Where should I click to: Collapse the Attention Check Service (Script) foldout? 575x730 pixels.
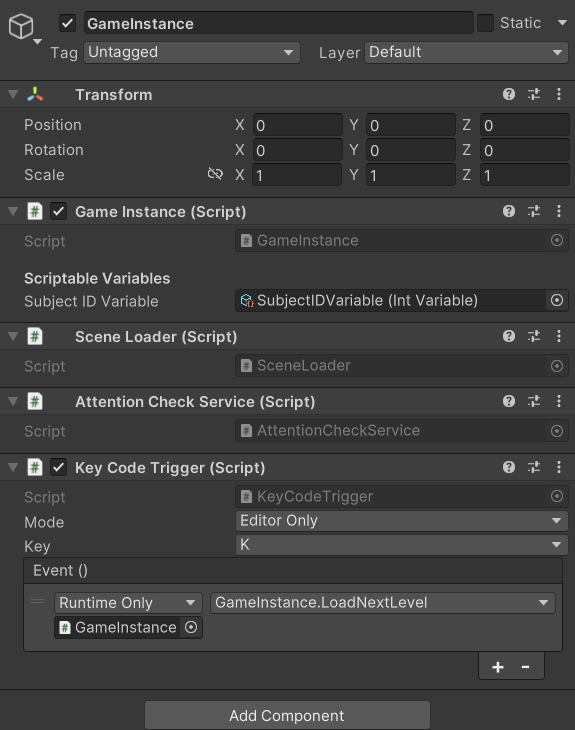(x=13, y=401)
